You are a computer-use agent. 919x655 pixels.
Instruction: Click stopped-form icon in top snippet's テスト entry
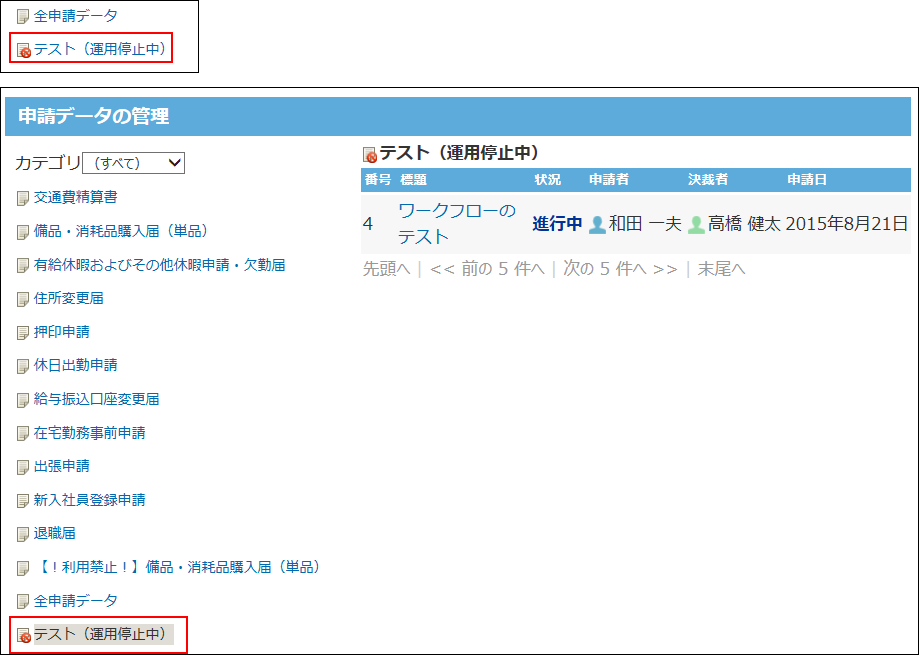pyautogui.click(x=23, y=51)
